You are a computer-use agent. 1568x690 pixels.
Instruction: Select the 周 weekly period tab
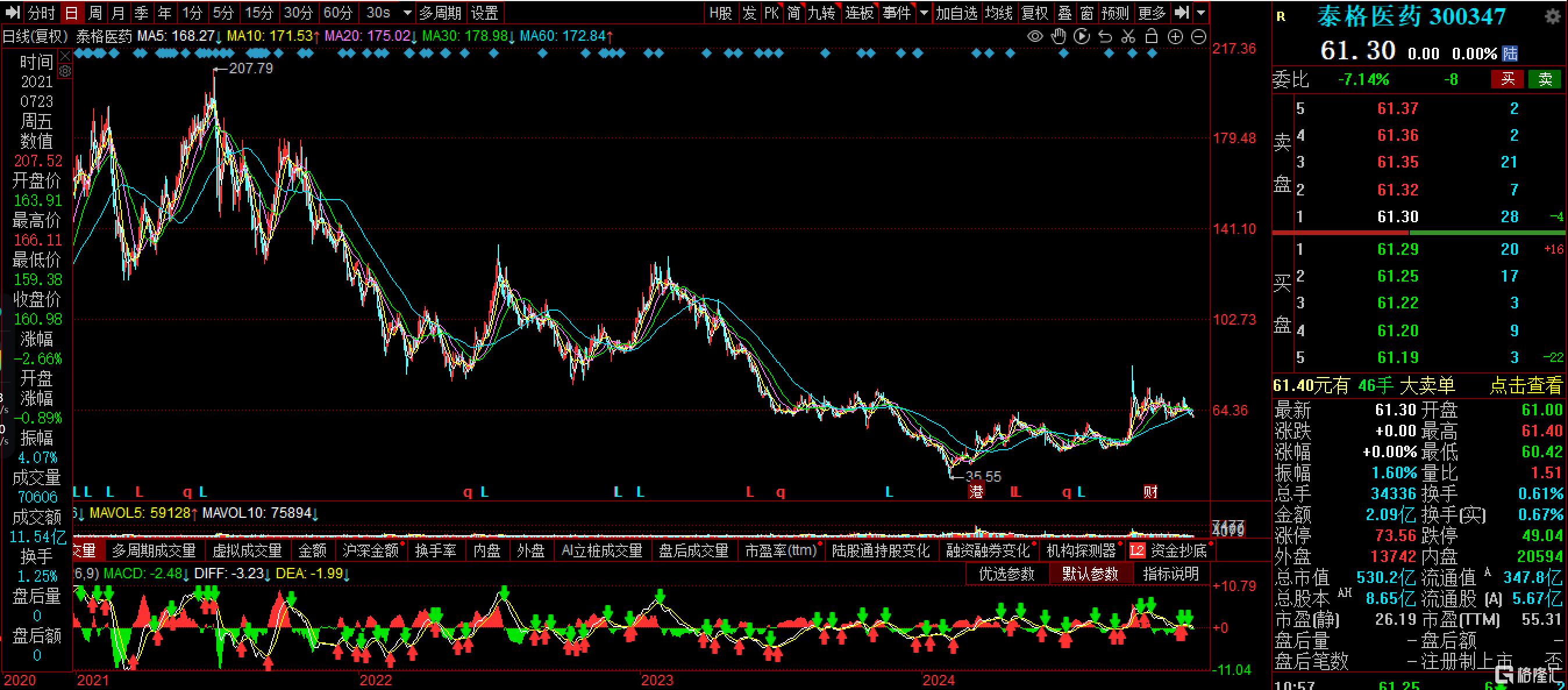click(x=95, y=12)
